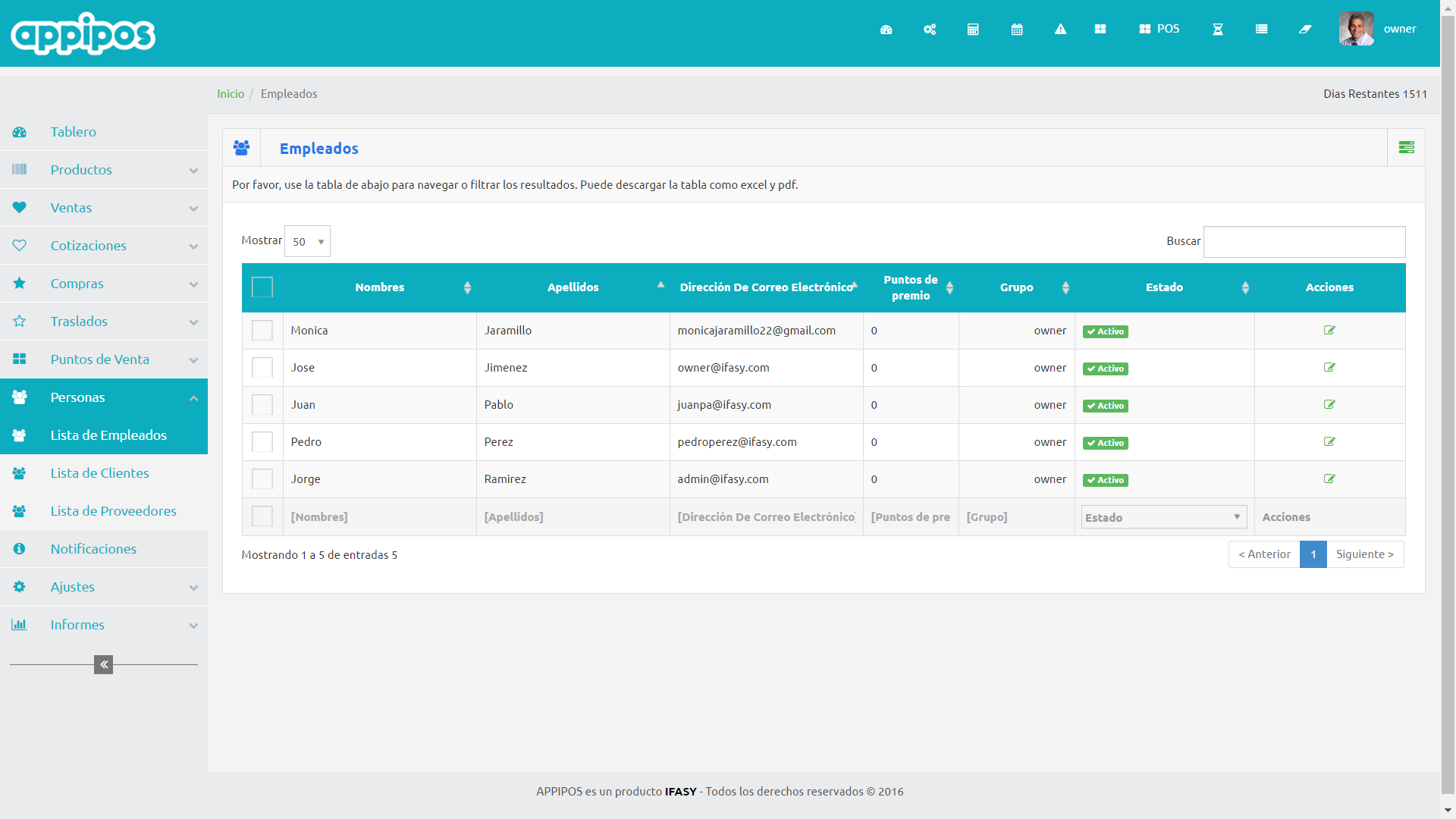The width and height of the screenshot is (1456, 819).
Task: Check the box for Jose Jimenez row
Action: (x=262, y=368)
